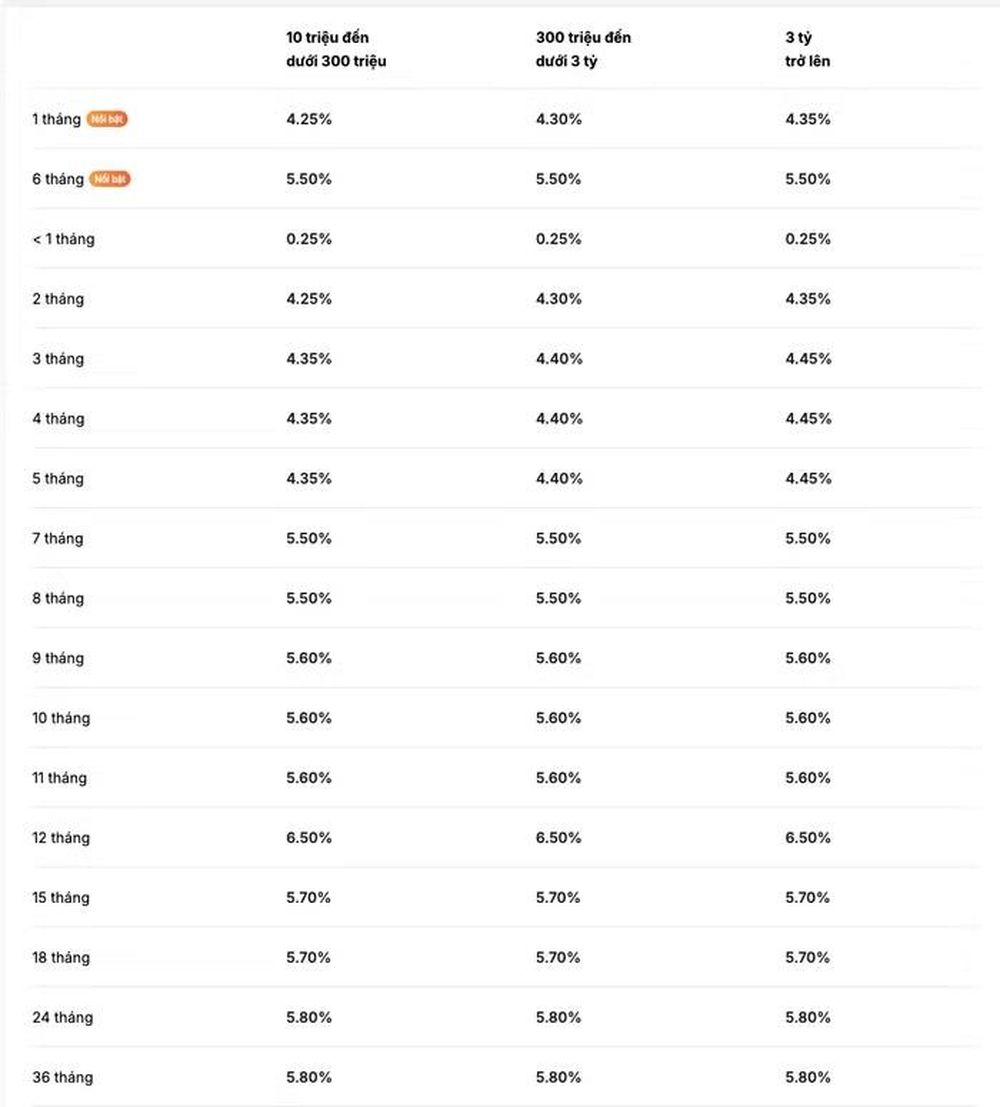Select the 1 tháng term row label
Viewport: 1000px width, 1107px height.
click(x=56, y=119)
